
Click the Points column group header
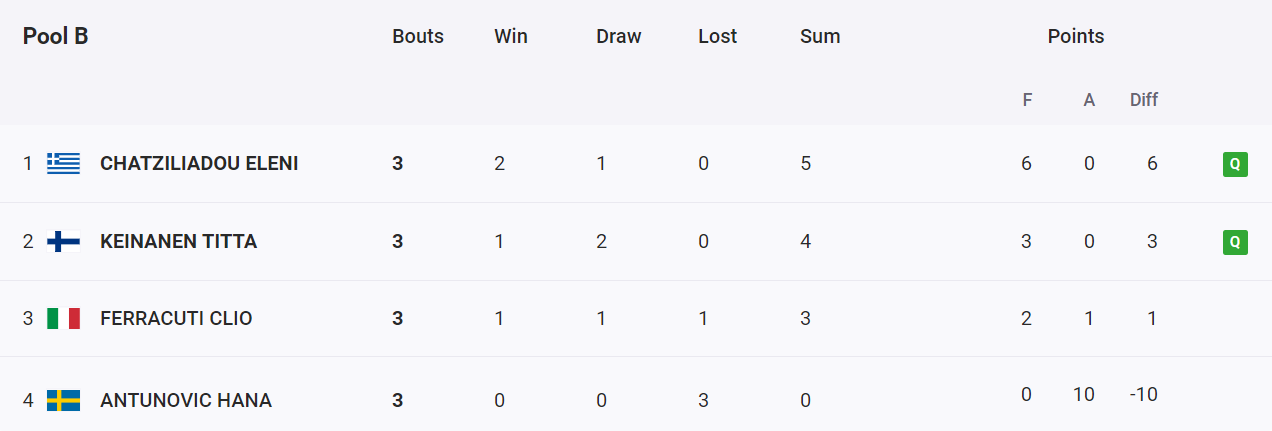coord(1076,36)
